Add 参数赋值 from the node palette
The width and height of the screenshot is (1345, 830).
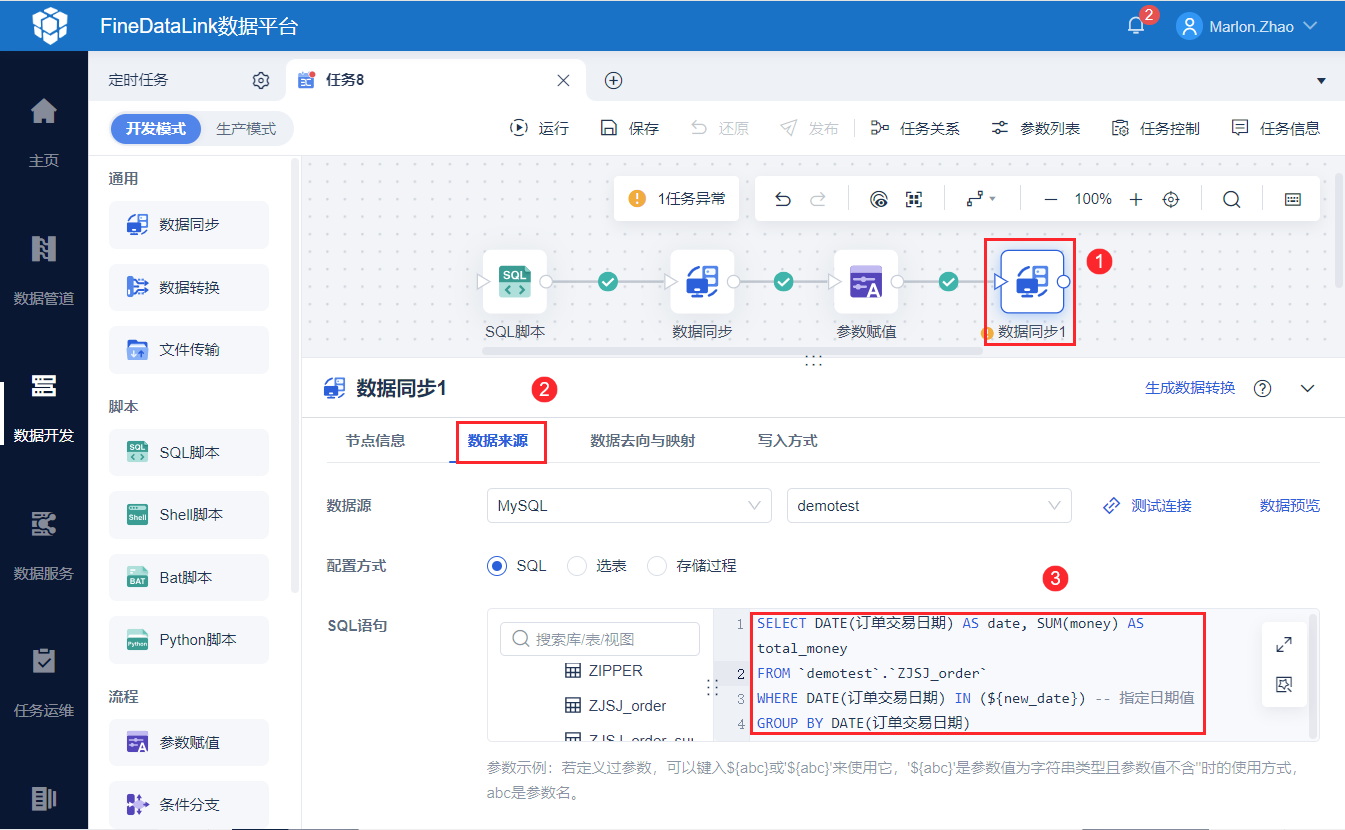pyautogui.click(x=189, y=742)
